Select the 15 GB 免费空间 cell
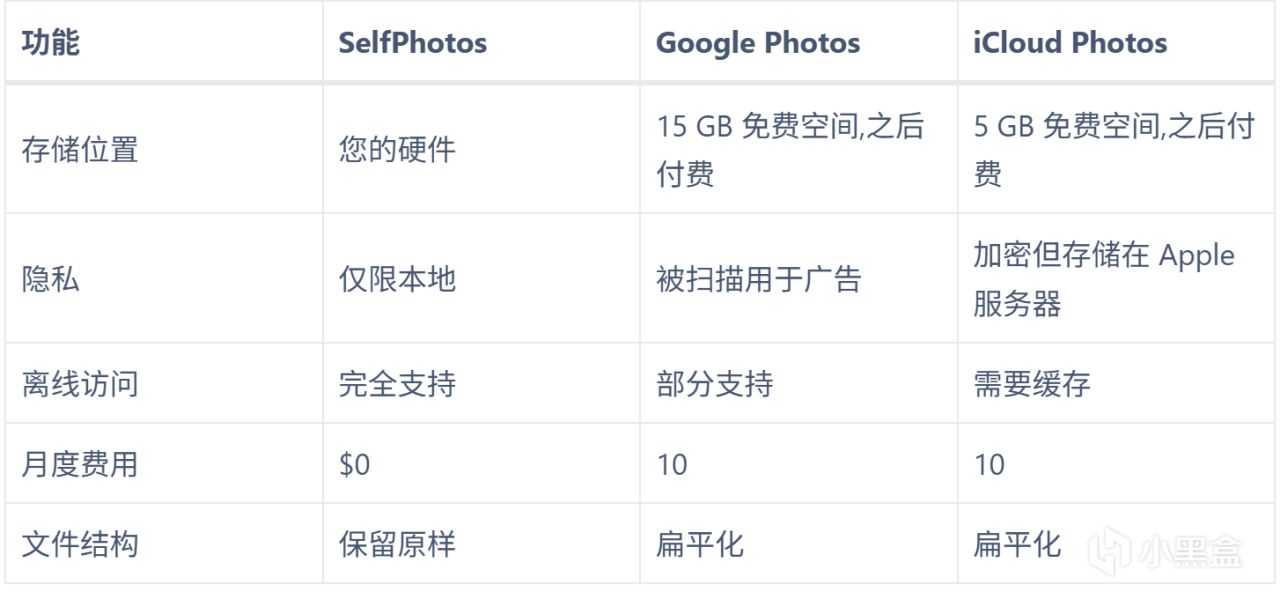 point(789,150)
